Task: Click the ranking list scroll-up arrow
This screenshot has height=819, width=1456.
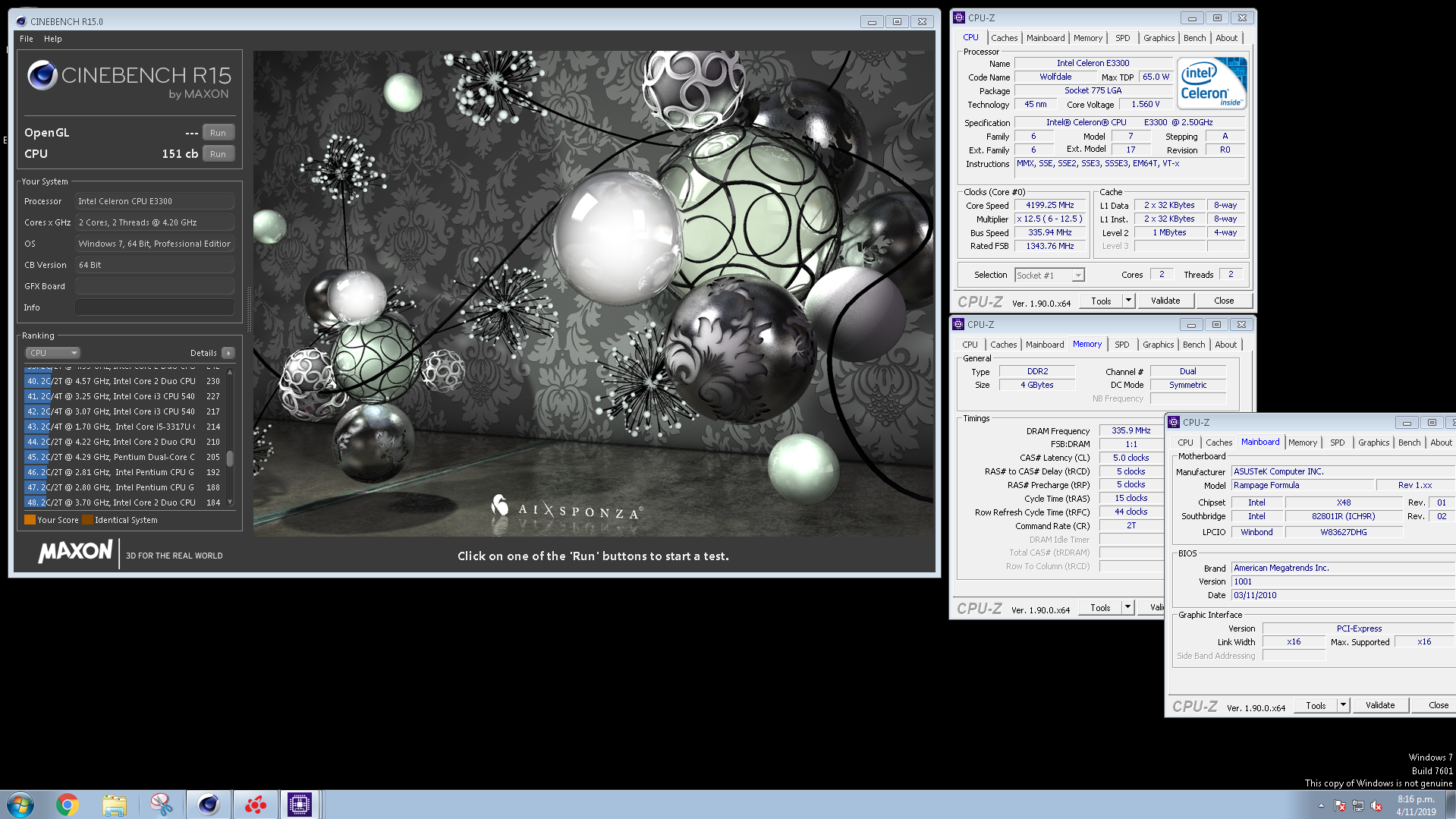Action: (230, 373)
